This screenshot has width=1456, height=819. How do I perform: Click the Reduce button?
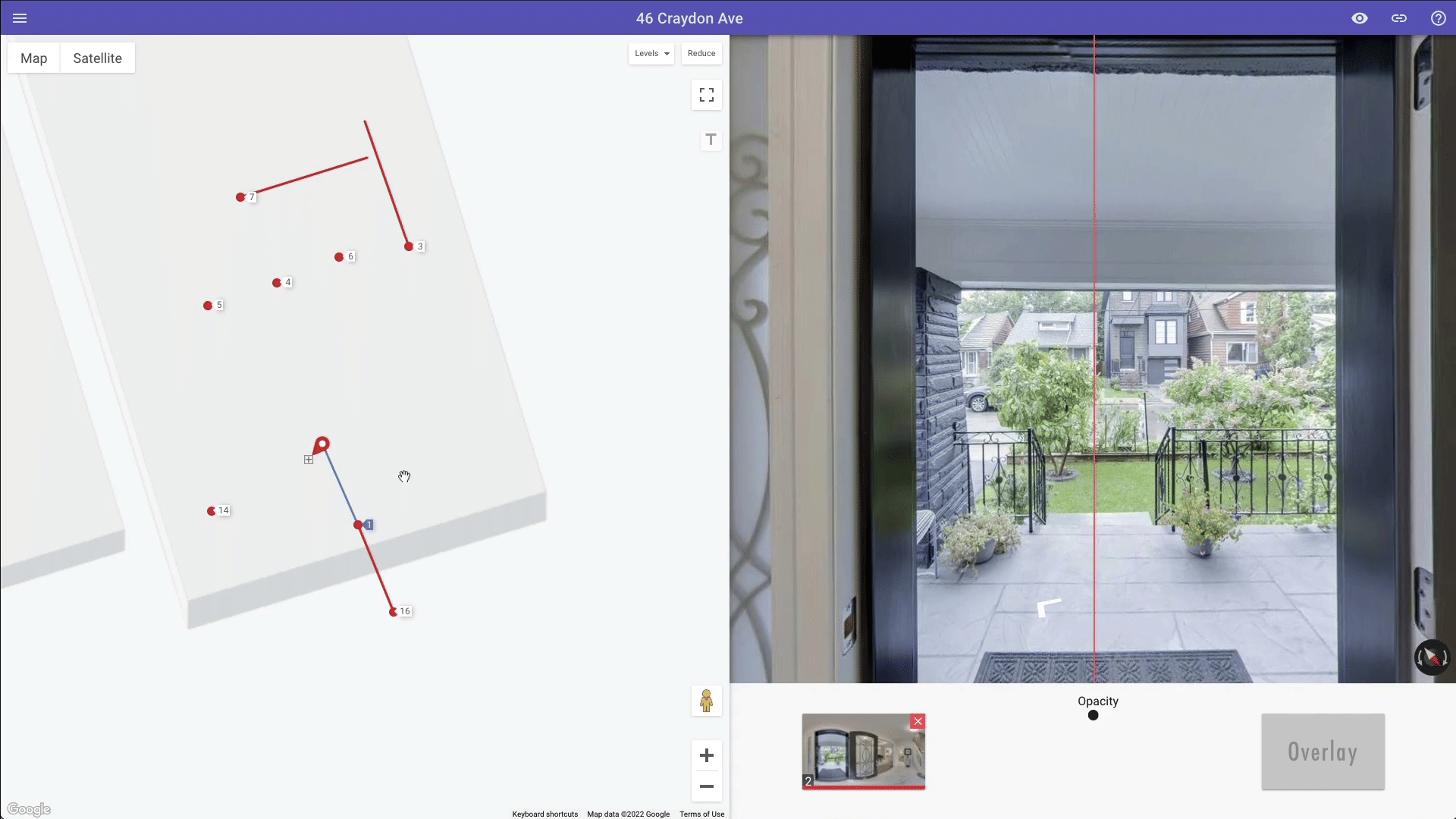tap(701, 53)
